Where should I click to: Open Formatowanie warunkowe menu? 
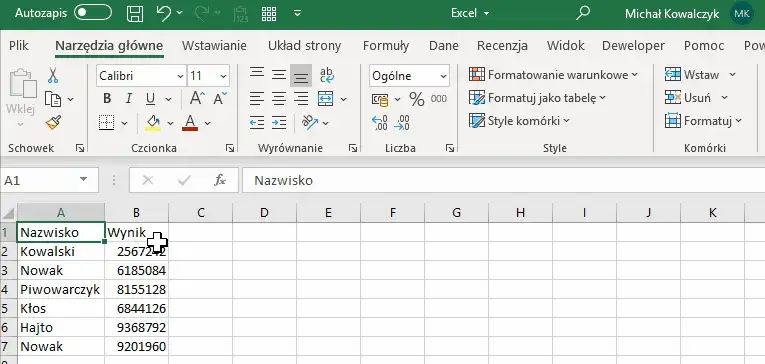tap(553, 75)
